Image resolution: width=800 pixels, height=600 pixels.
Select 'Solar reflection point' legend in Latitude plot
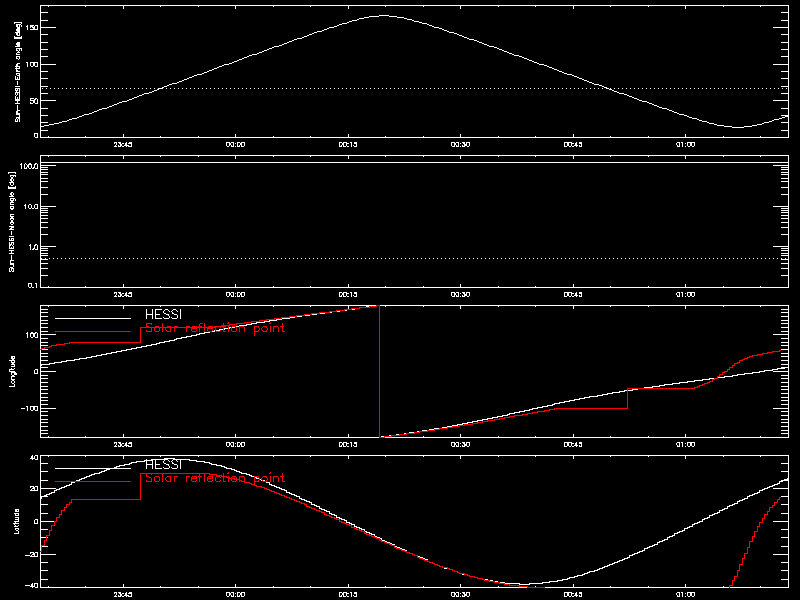(x=215, y=478)
